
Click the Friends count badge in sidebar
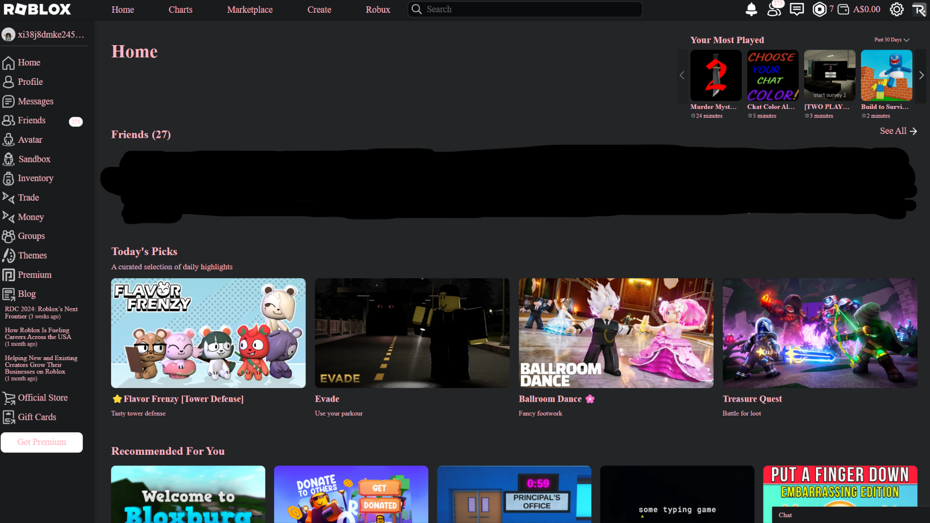point(75,122)
